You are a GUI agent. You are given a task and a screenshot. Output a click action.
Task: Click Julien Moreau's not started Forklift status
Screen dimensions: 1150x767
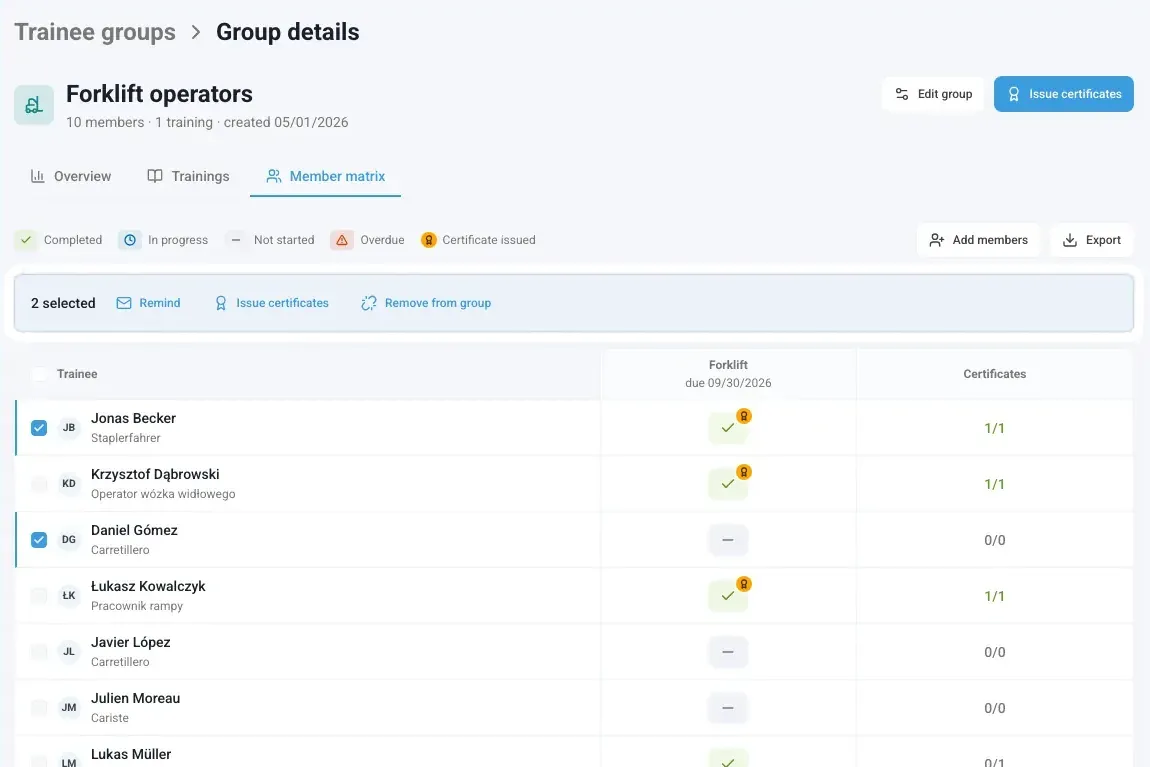[x=728, y=708]
